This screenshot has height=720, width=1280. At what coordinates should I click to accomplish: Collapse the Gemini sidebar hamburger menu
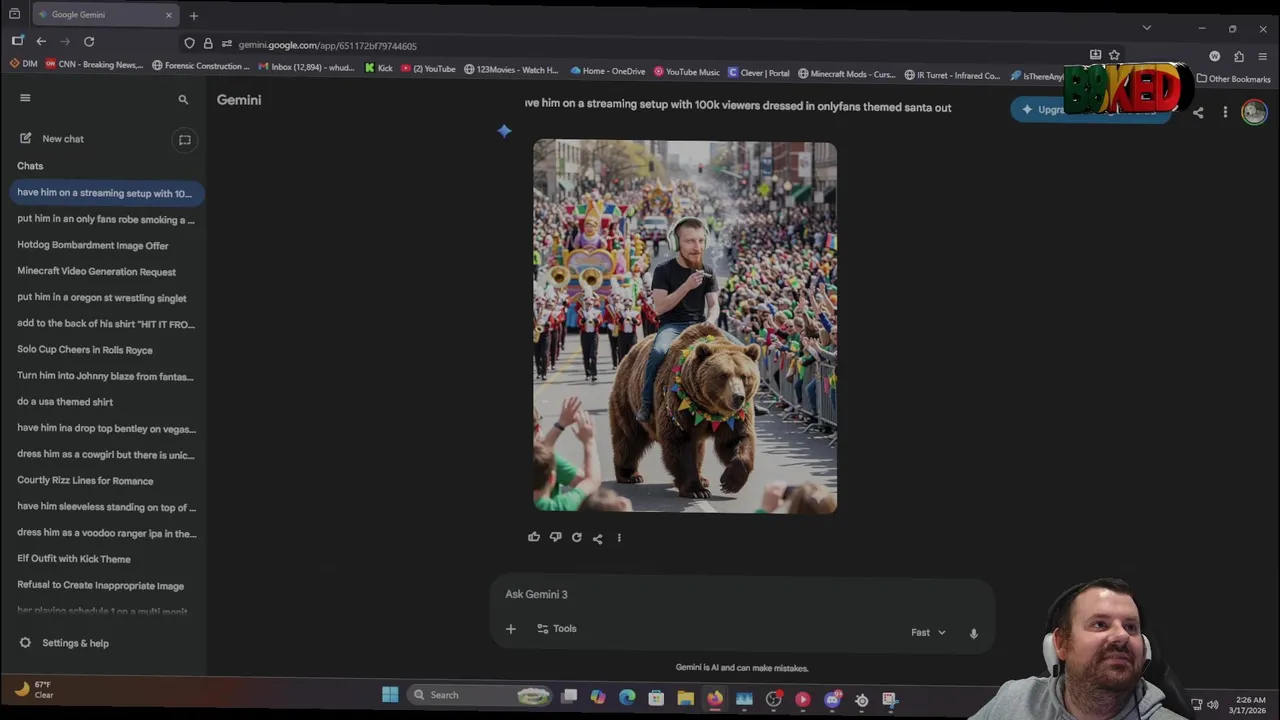[25, 98]
